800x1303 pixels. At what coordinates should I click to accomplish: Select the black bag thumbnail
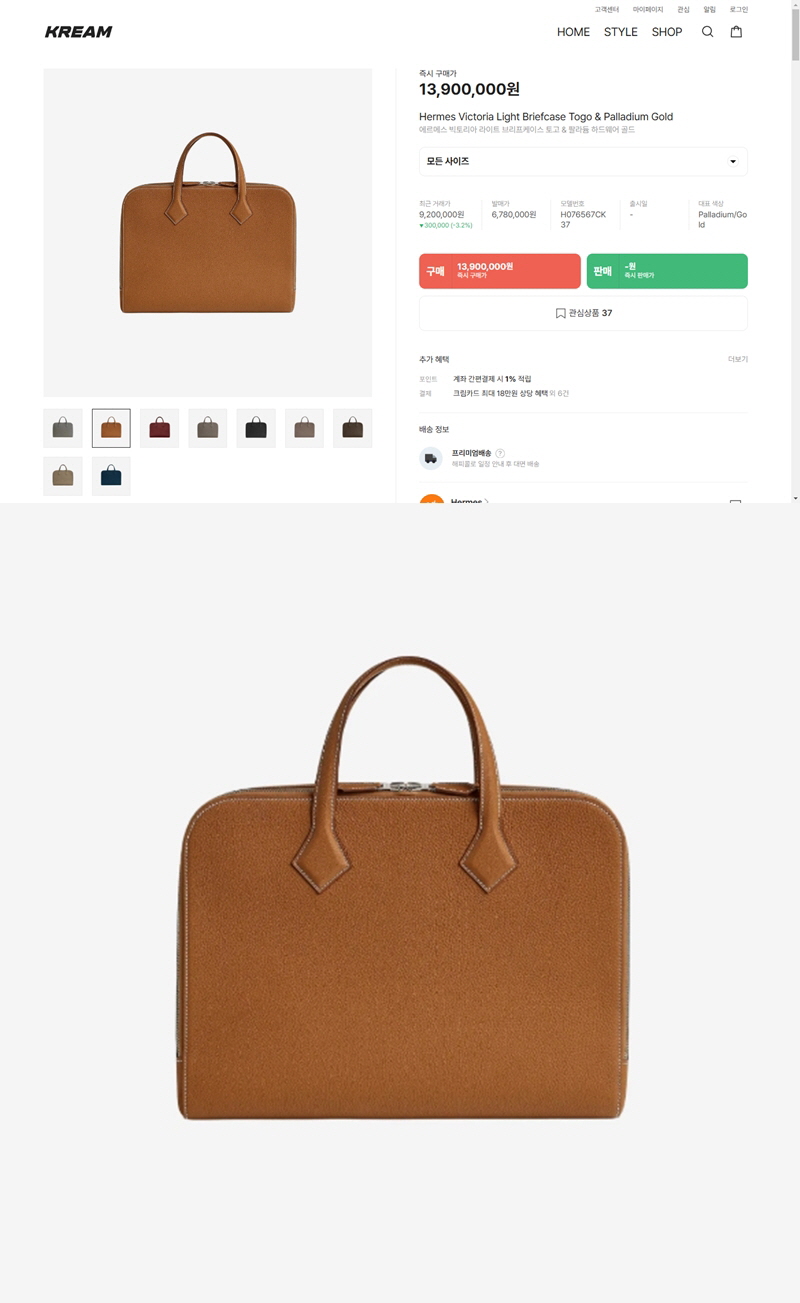[256, 428]
